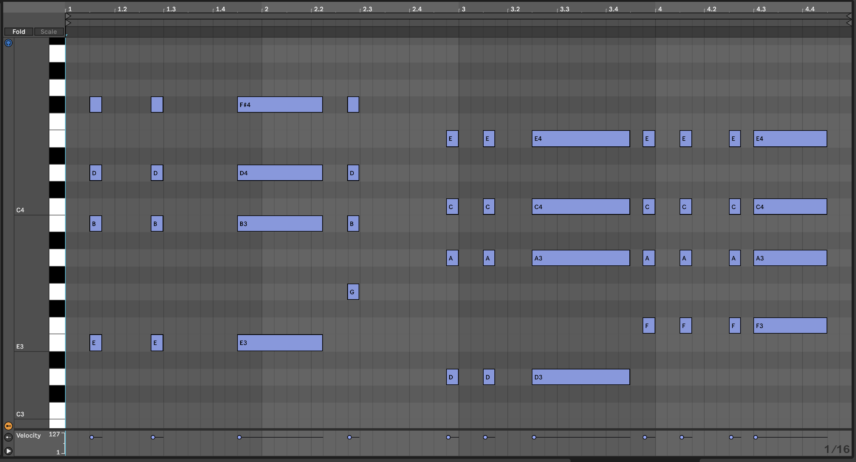Select the long F#4 note
The width and height of the screenshot is (856, 462).
point(280,104)
